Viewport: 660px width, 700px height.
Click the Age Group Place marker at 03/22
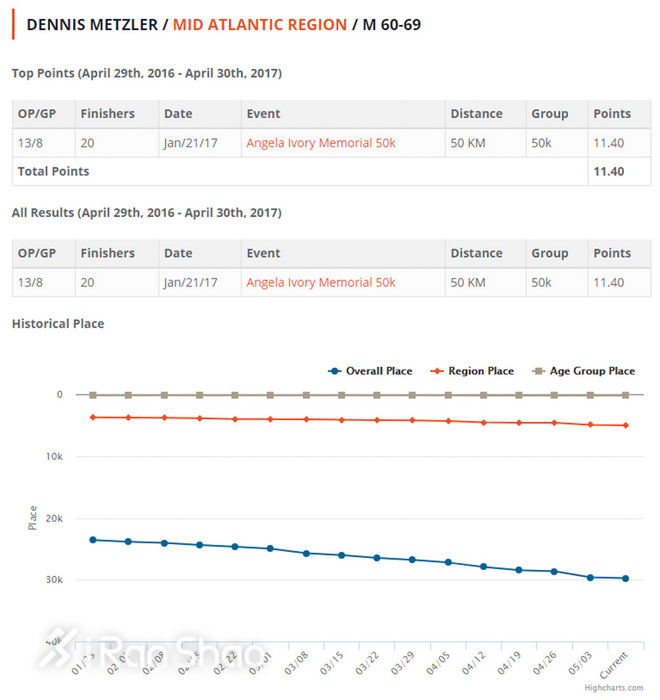point(377,395)
